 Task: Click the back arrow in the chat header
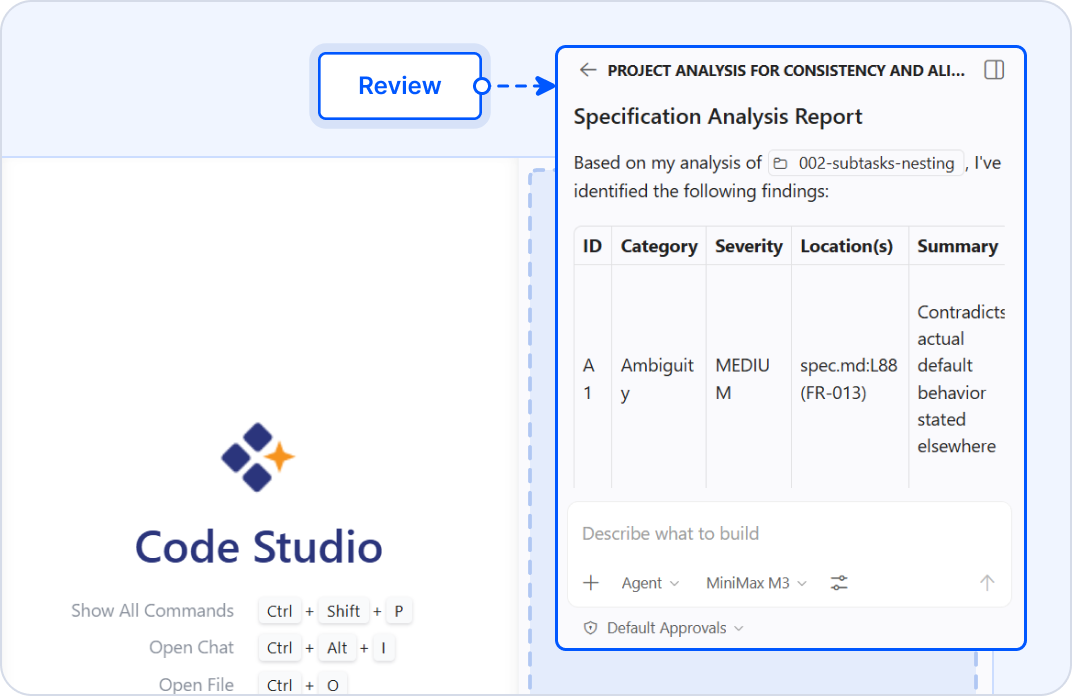587,70
